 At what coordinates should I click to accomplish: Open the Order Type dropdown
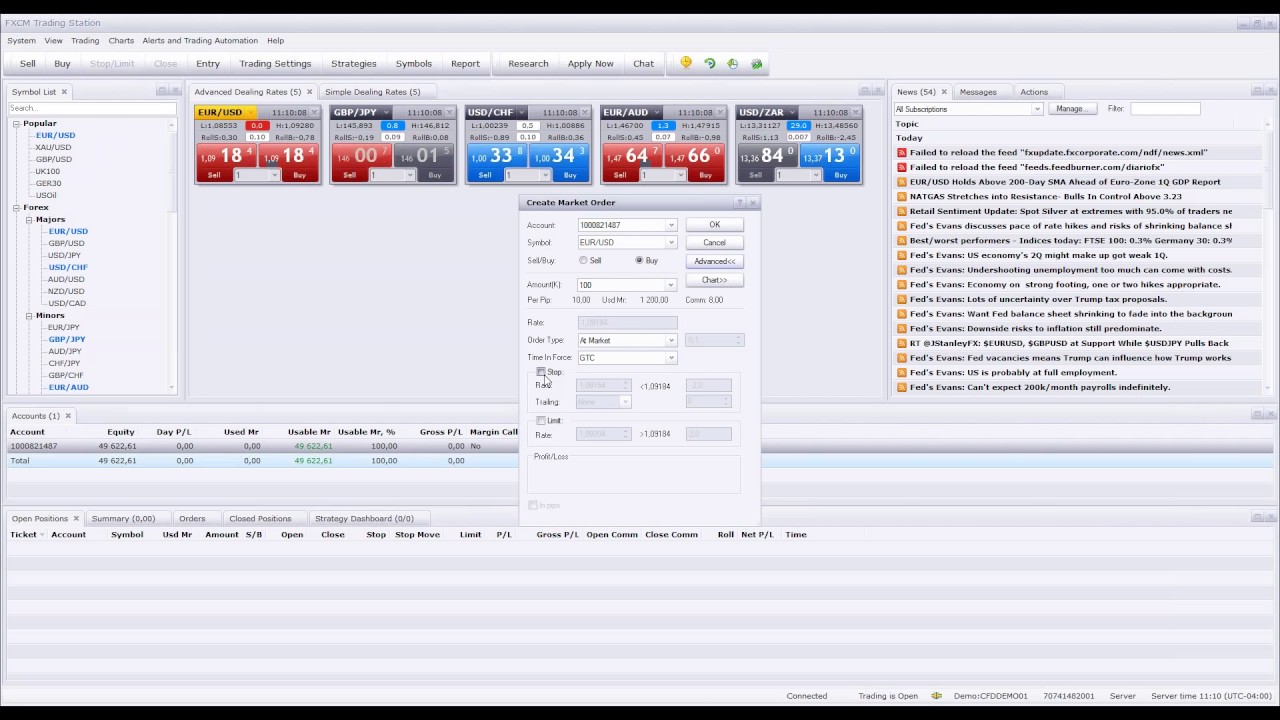671,341
